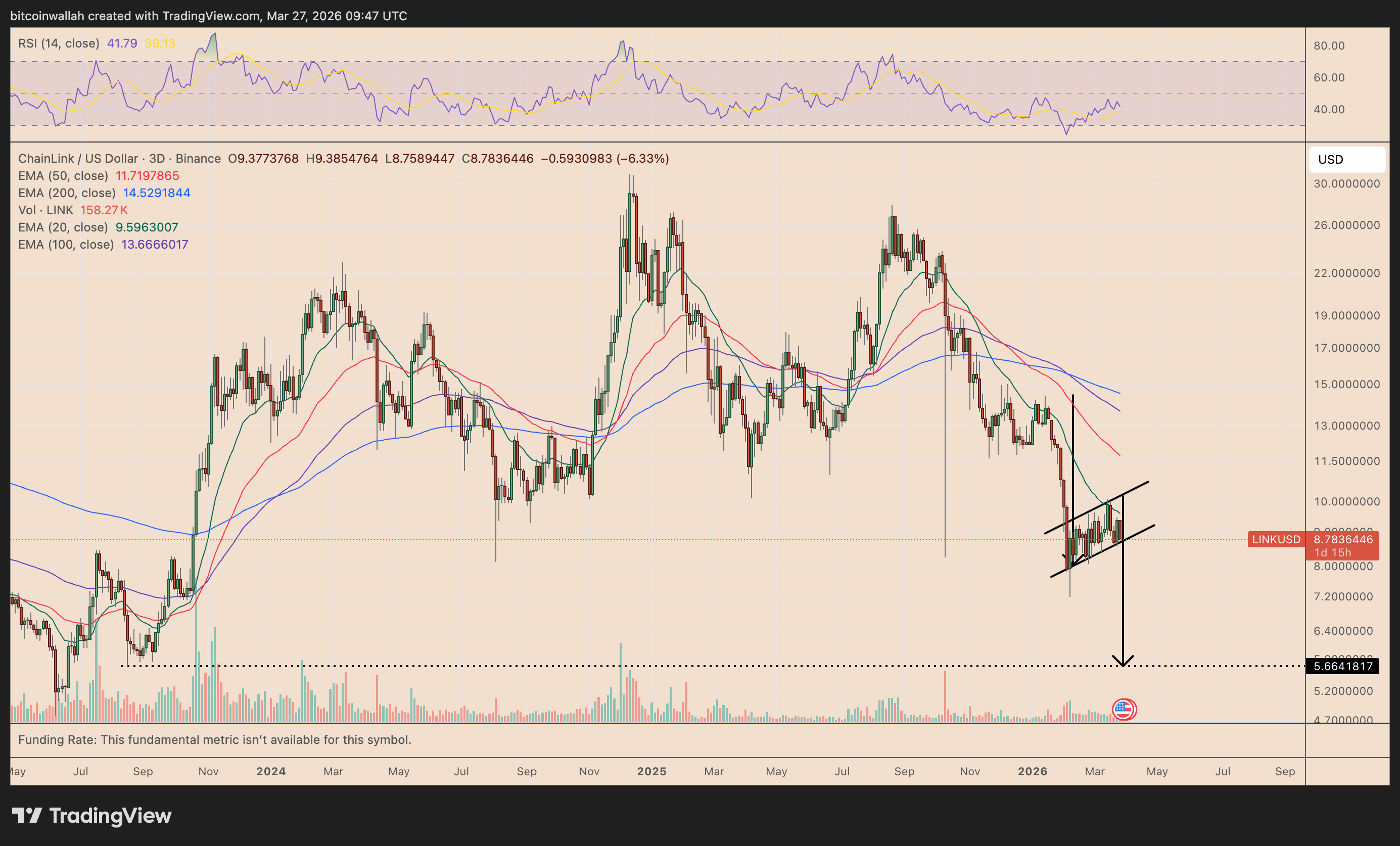Click the US flag economic event icon
This screenshot has height=846, width=1400.
(x=1124, y=709)
